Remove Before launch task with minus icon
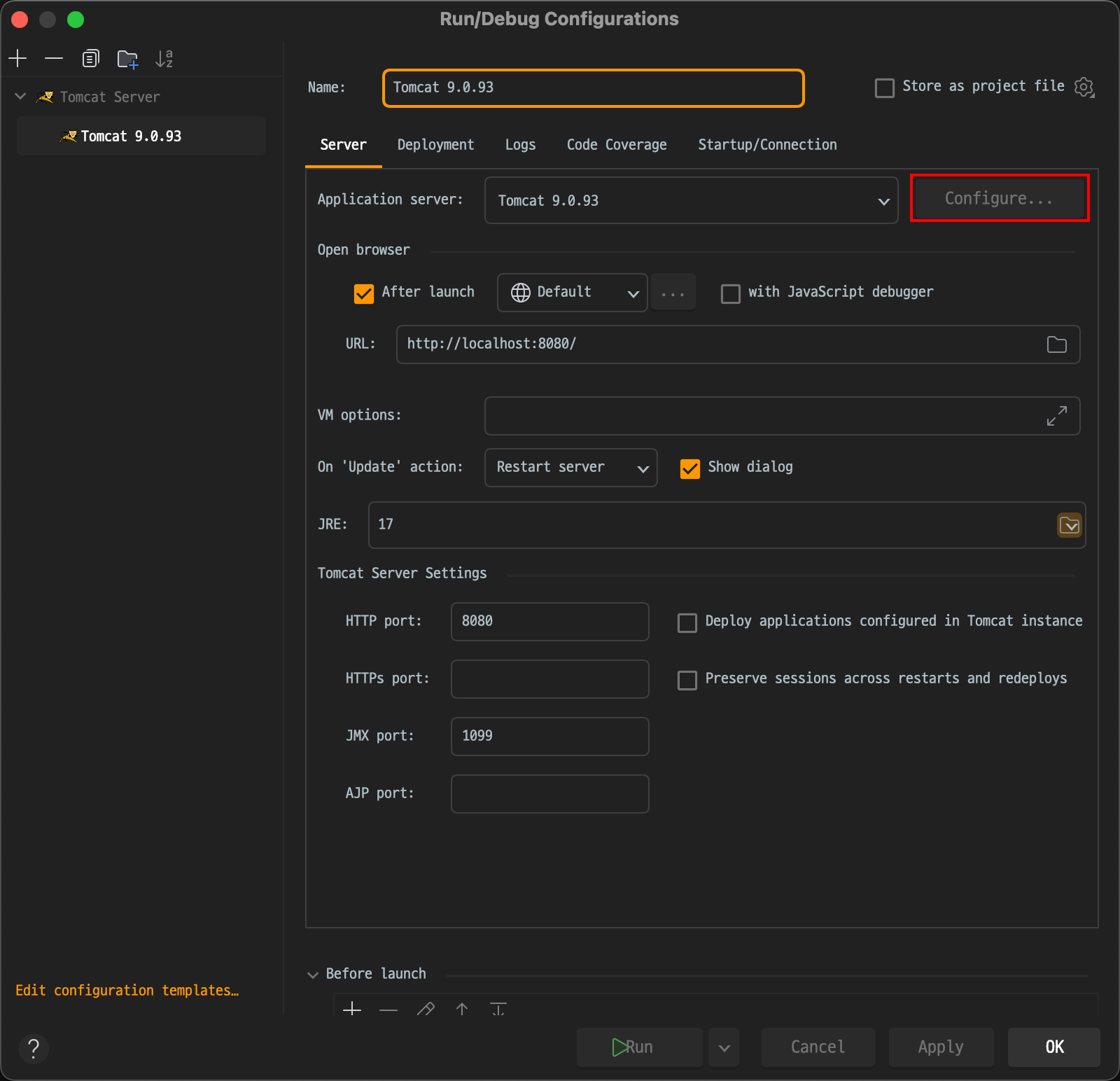 point(388,1009)
